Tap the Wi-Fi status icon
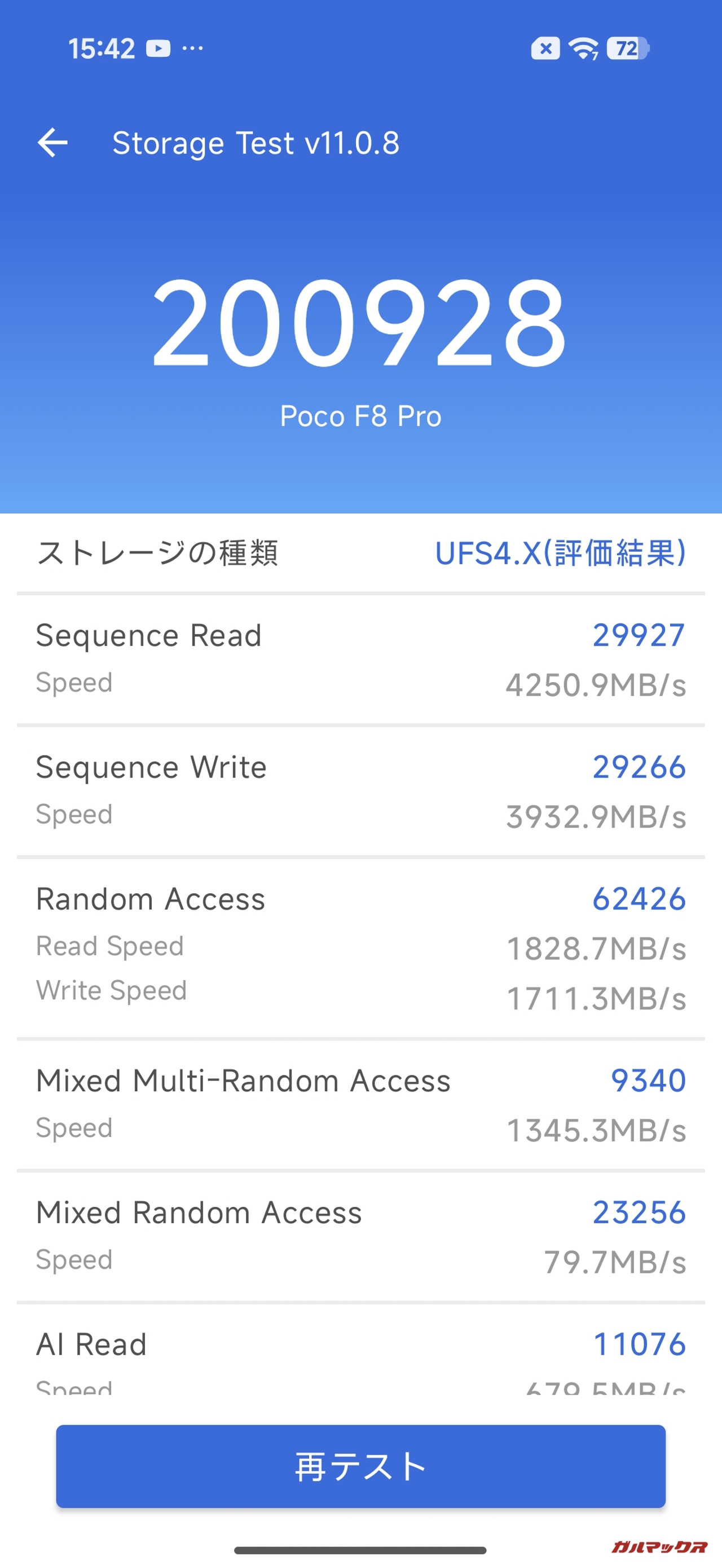 (x=583, y=48)
